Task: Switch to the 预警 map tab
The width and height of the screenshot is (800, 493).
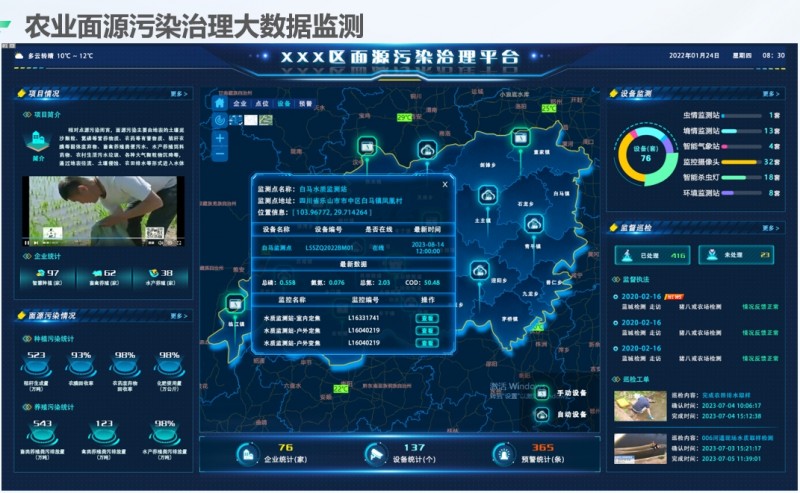Action: tap(306, 103)
